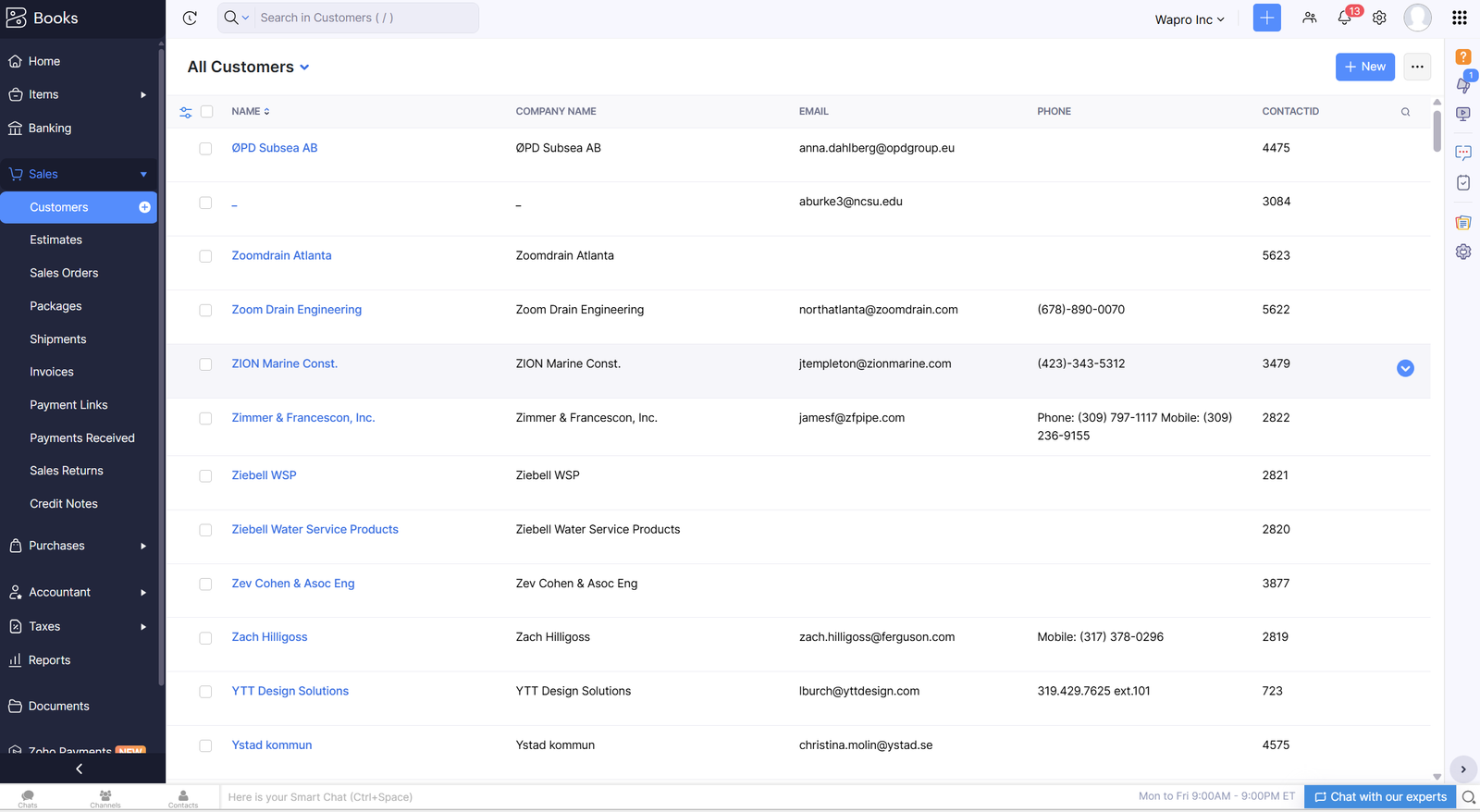Open the chat bubble icon in right rail
This screenshot has height=812, width=1480.
click(1463, 153)
